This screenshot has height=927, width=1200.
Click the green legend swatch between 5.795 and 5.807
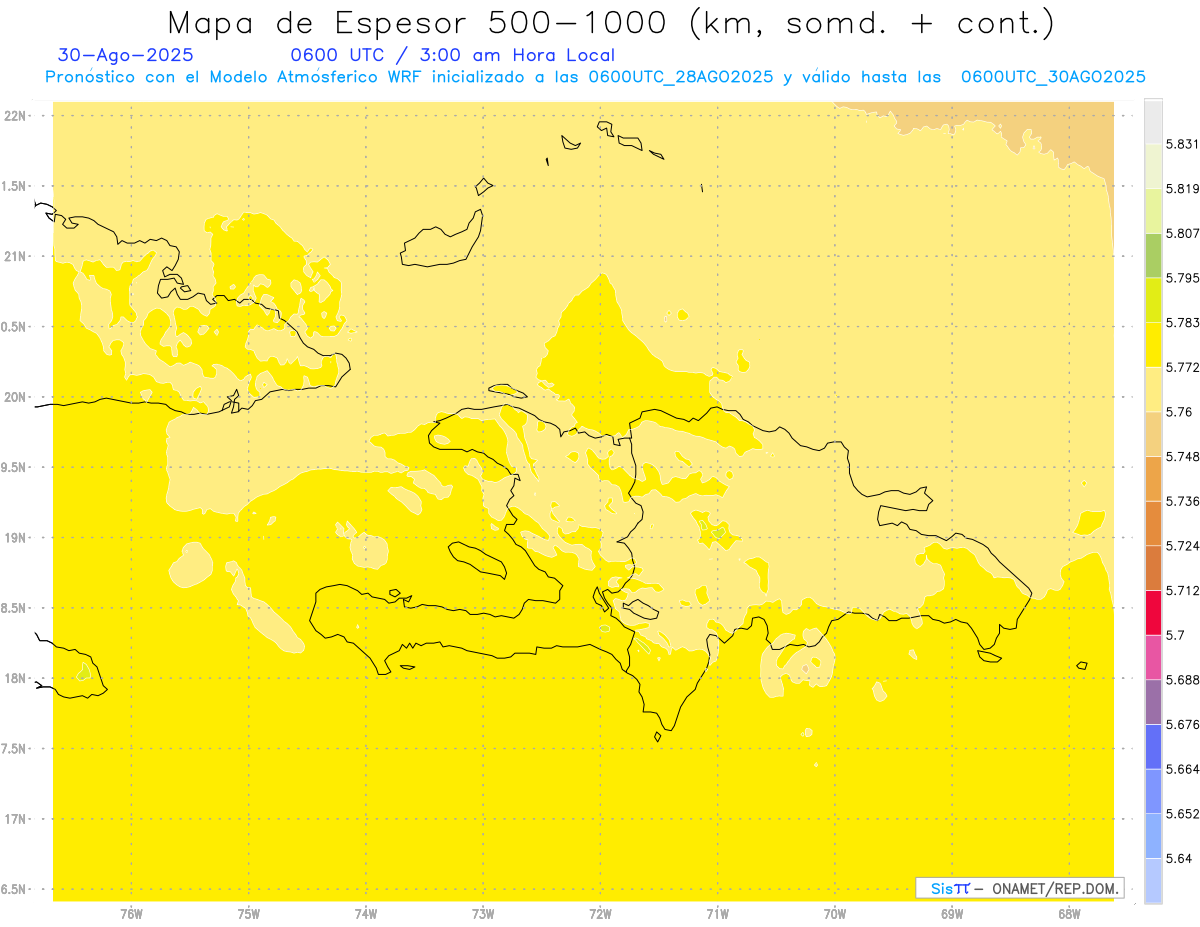1153,255
